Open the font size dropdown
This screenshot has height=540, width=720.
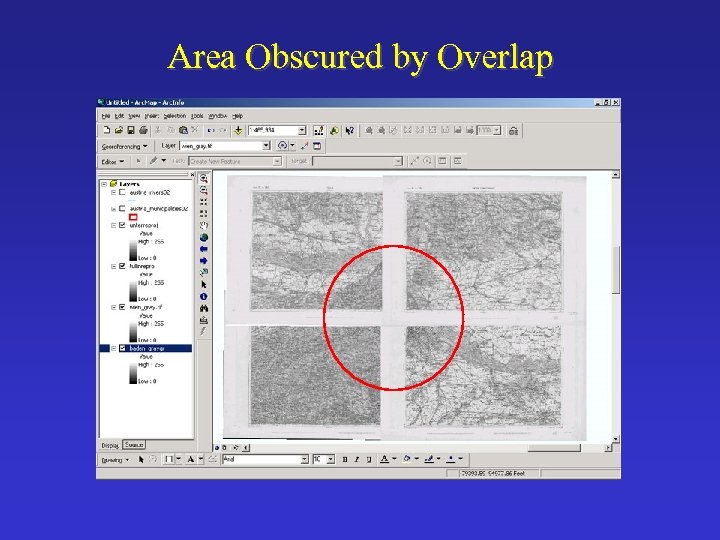coord(331,459)
